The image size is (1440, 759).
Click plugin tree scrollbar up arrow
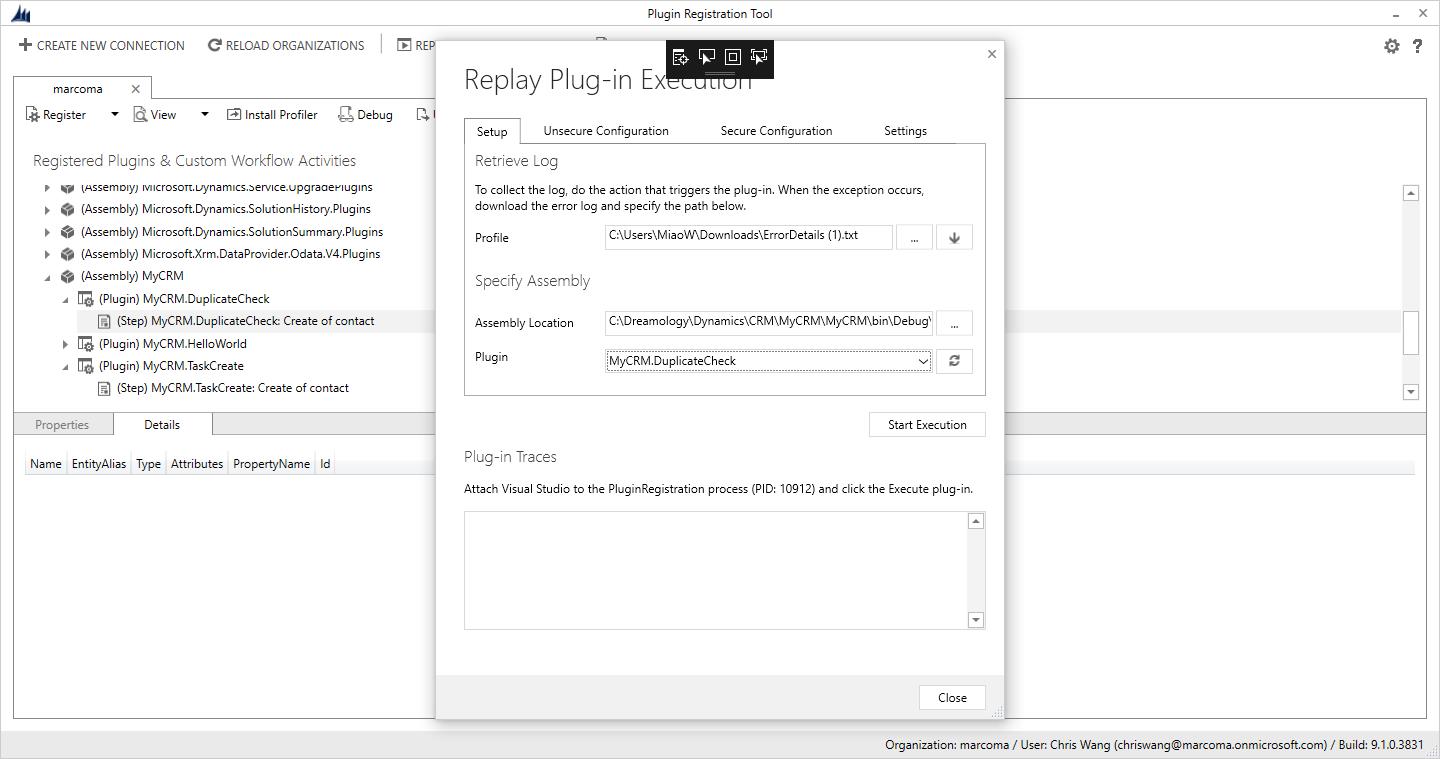tap(1411, 193)
